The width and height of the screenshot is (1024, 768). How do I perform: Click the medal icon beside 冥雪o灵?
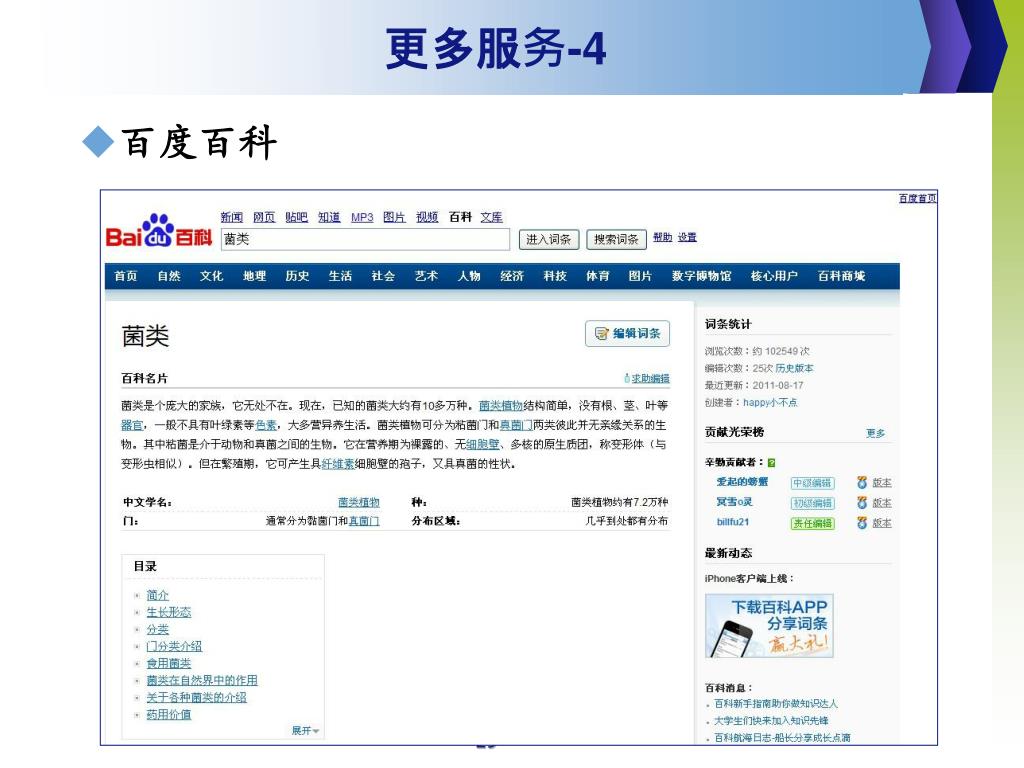tap(862, 503)
